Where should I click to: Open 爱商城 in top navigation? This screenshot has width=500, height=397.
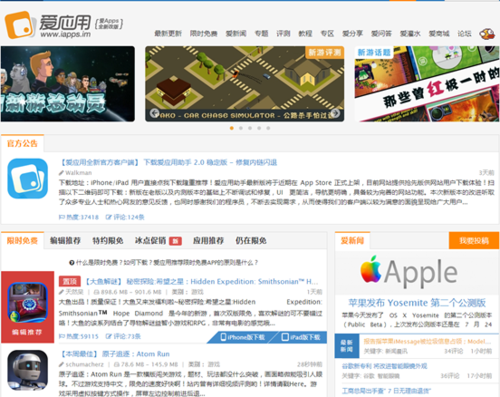[439, 33]
